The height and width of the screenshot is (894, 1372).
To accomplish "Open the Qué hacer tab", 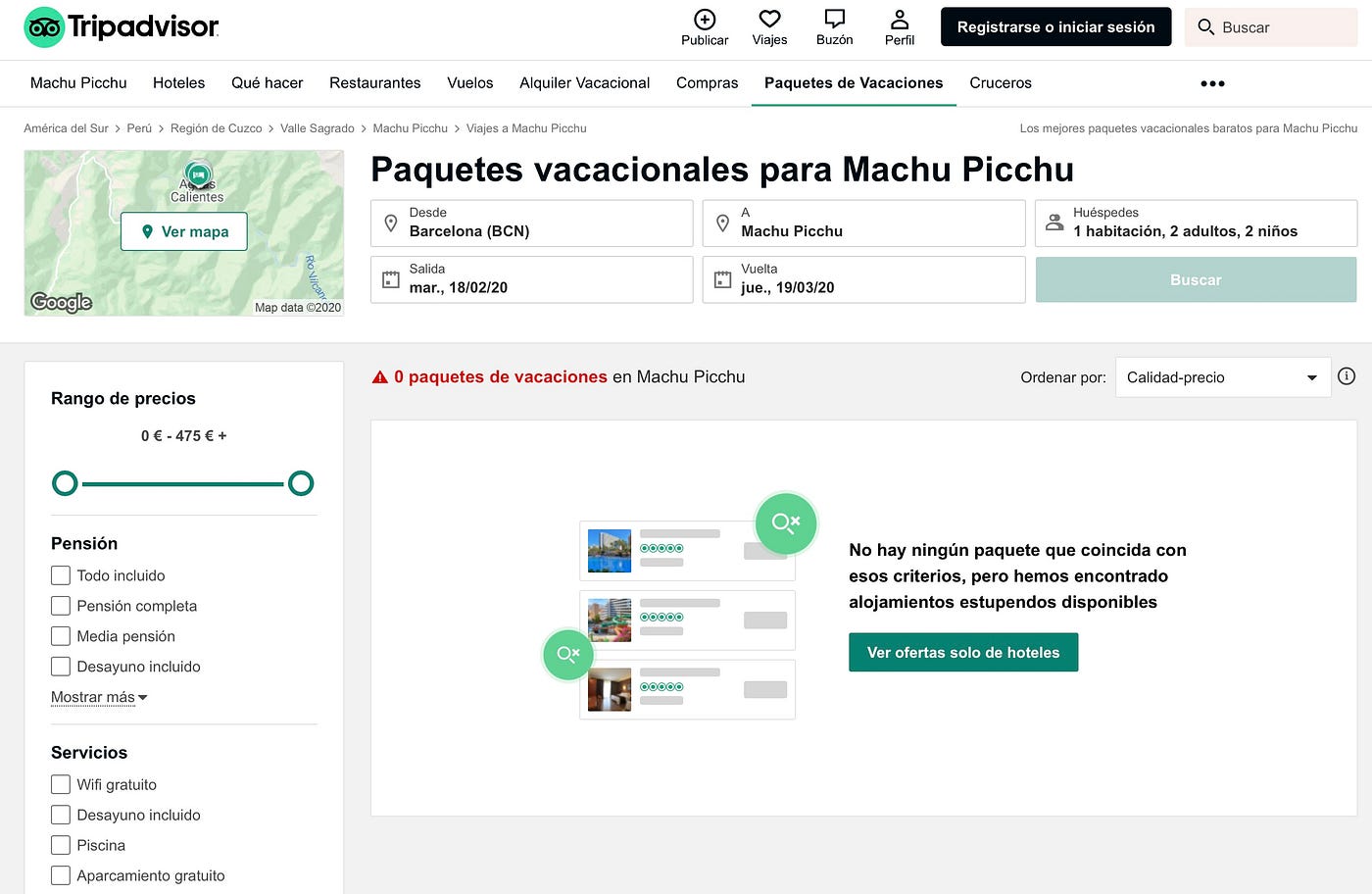I will (267, 83).
